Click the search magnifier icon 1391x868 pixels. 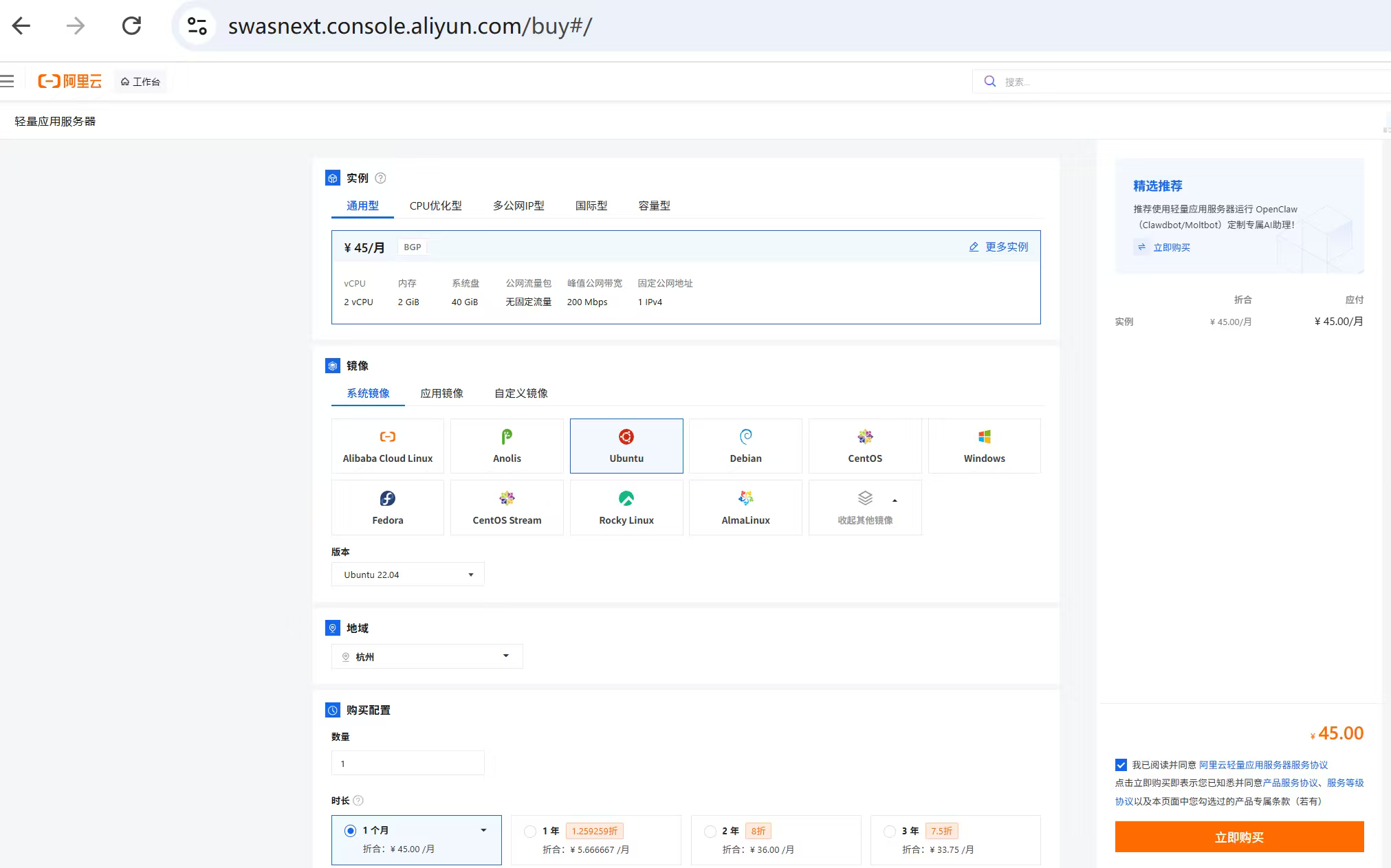tap(990, 81)
